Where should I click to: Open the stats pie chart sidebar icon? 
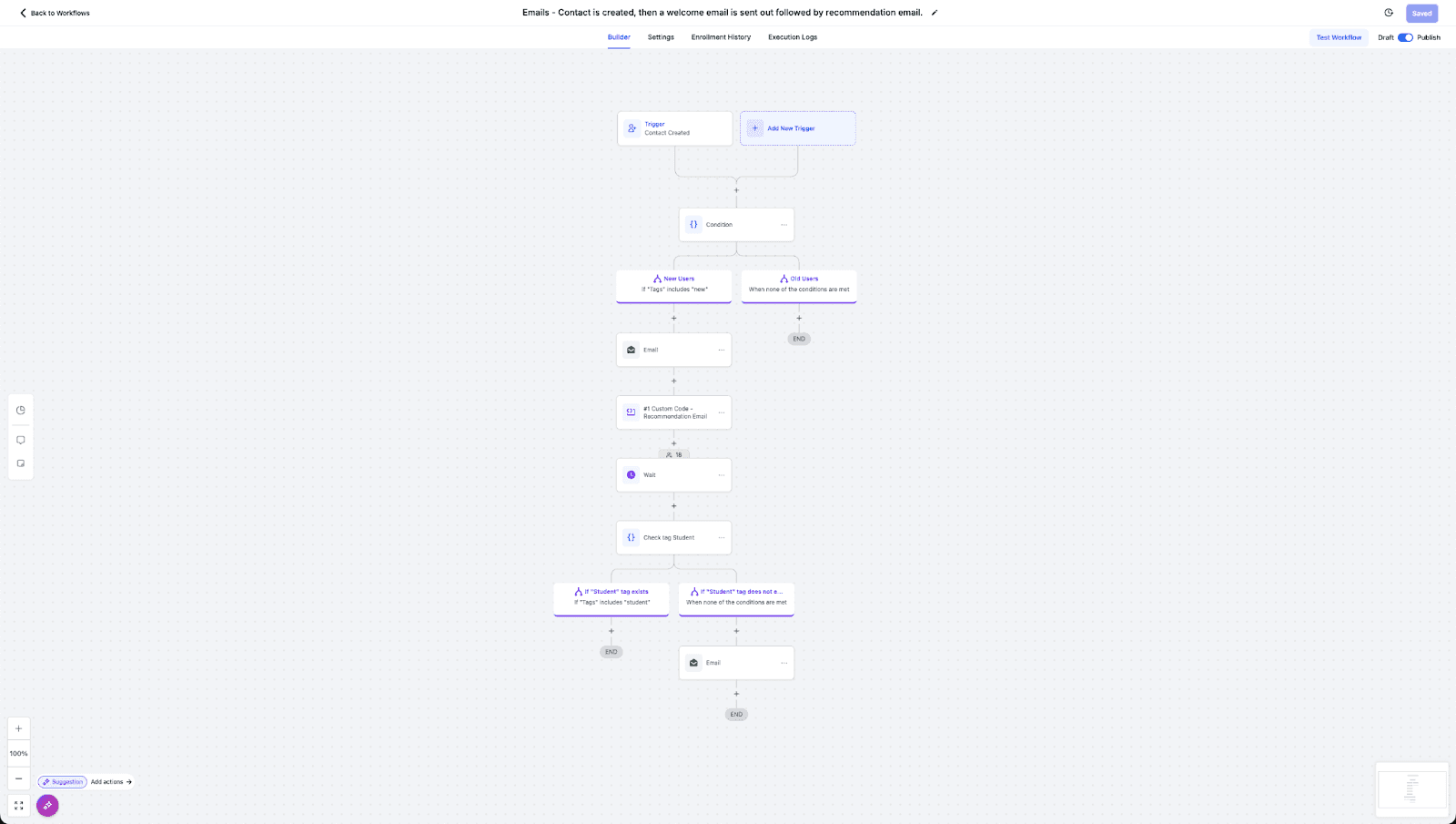coord(21,410)
